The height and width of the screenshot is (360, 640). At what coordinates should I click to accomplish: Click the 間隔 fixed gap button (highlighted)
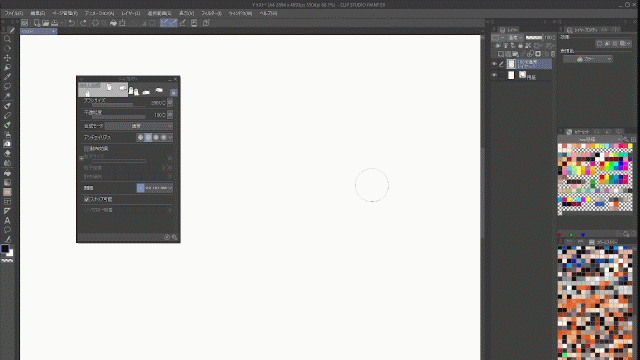(x=140, y=188)
